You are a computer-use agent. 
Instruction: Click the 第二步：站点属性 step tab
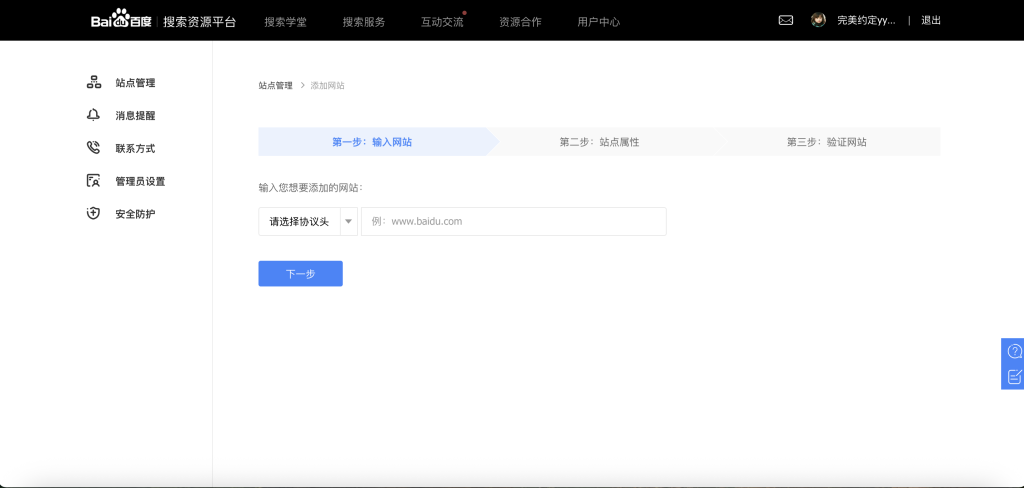[600, 142]
